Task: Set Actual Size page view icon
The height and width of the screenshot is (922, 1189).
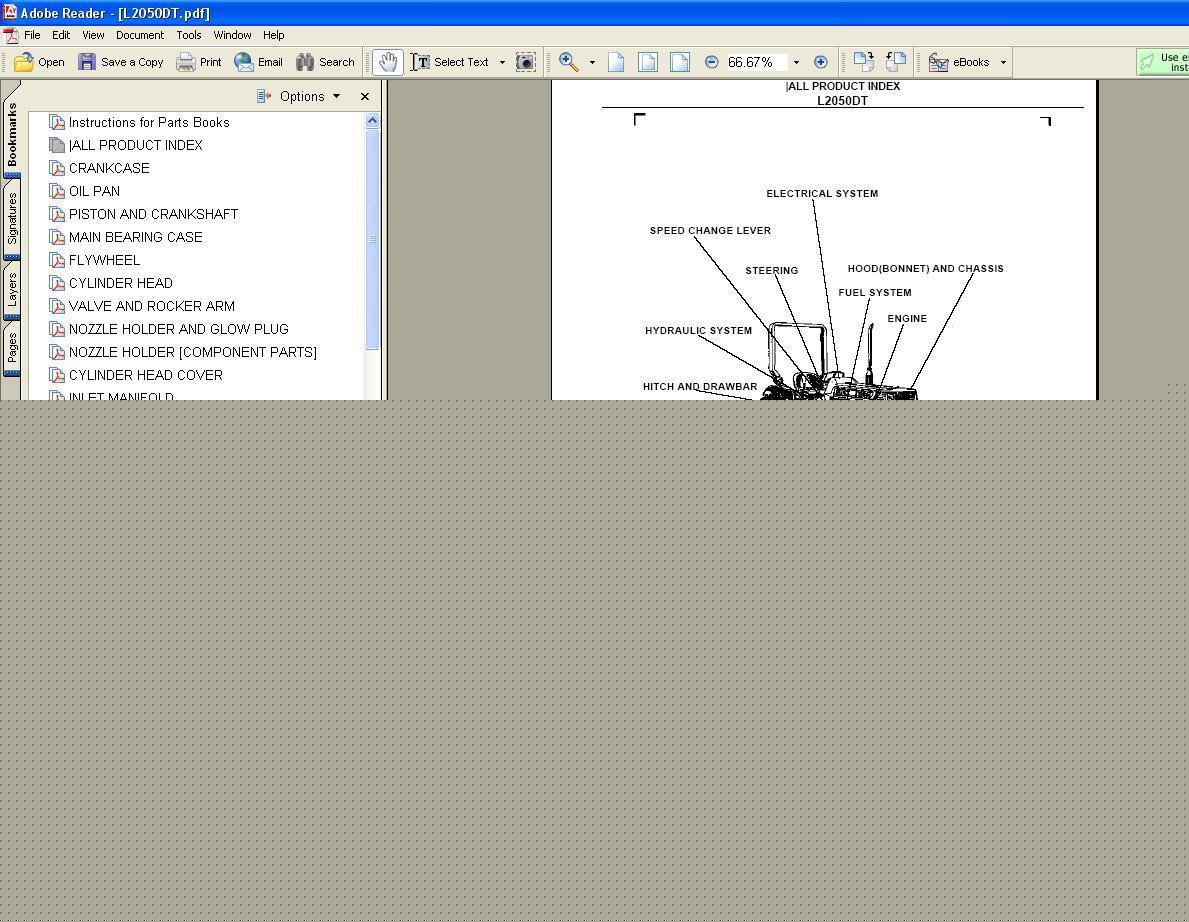Action: 616,62
